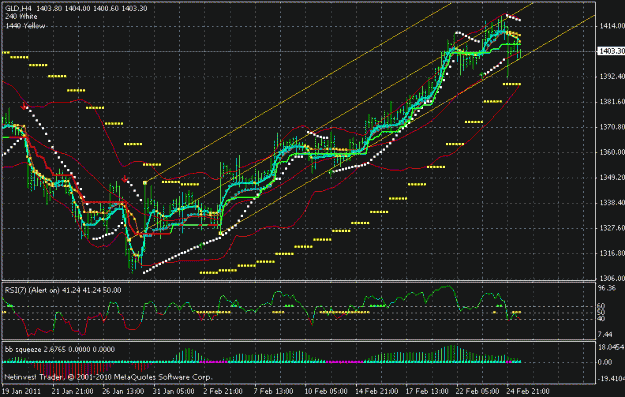Image resolution: width=625 pixels, height=397 pixels.
Task: Select the '240 White' label
Action: pos(21,17)
